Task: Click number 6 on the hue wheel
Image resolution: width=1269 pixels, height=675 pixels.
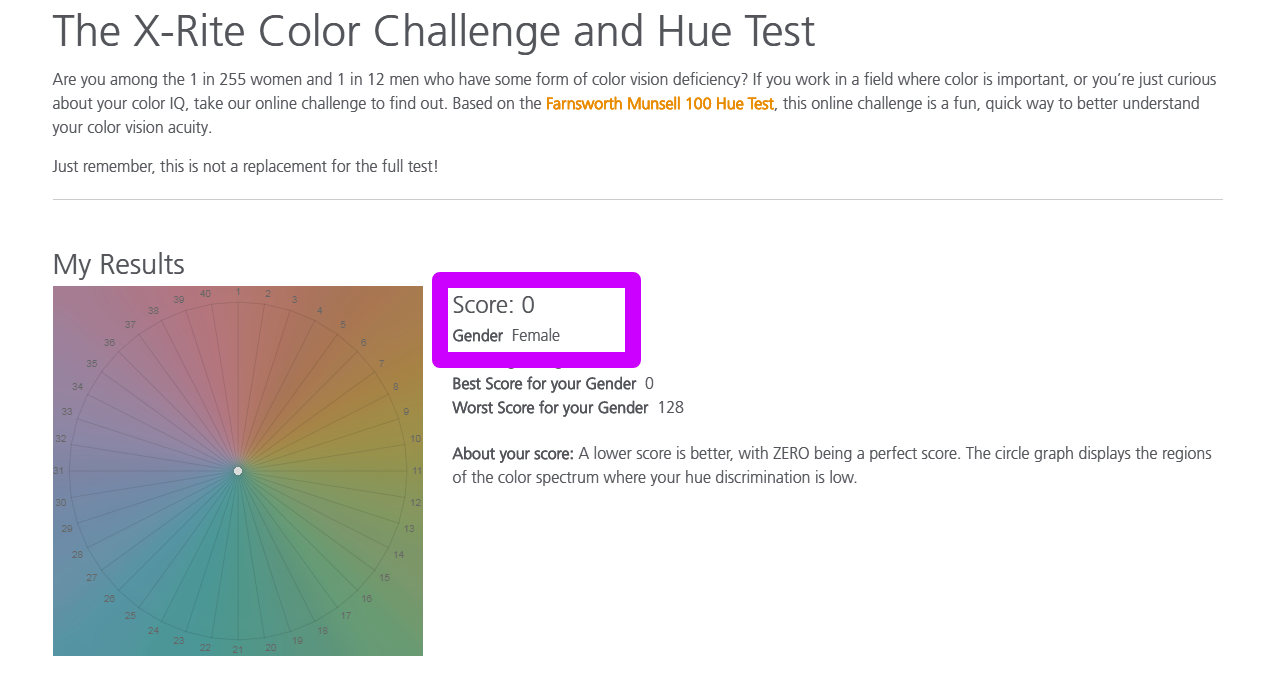Action: 364,343
